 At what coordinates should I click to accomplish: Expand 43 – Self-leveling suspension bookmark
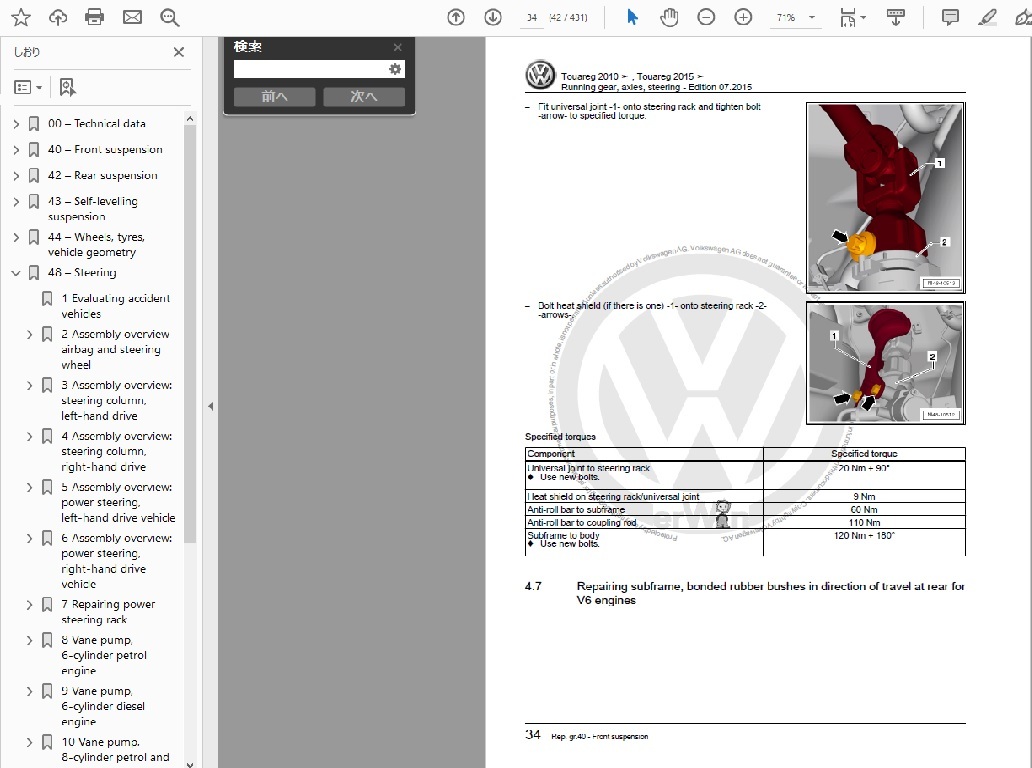pyautogui.click(x=16, y=201)
